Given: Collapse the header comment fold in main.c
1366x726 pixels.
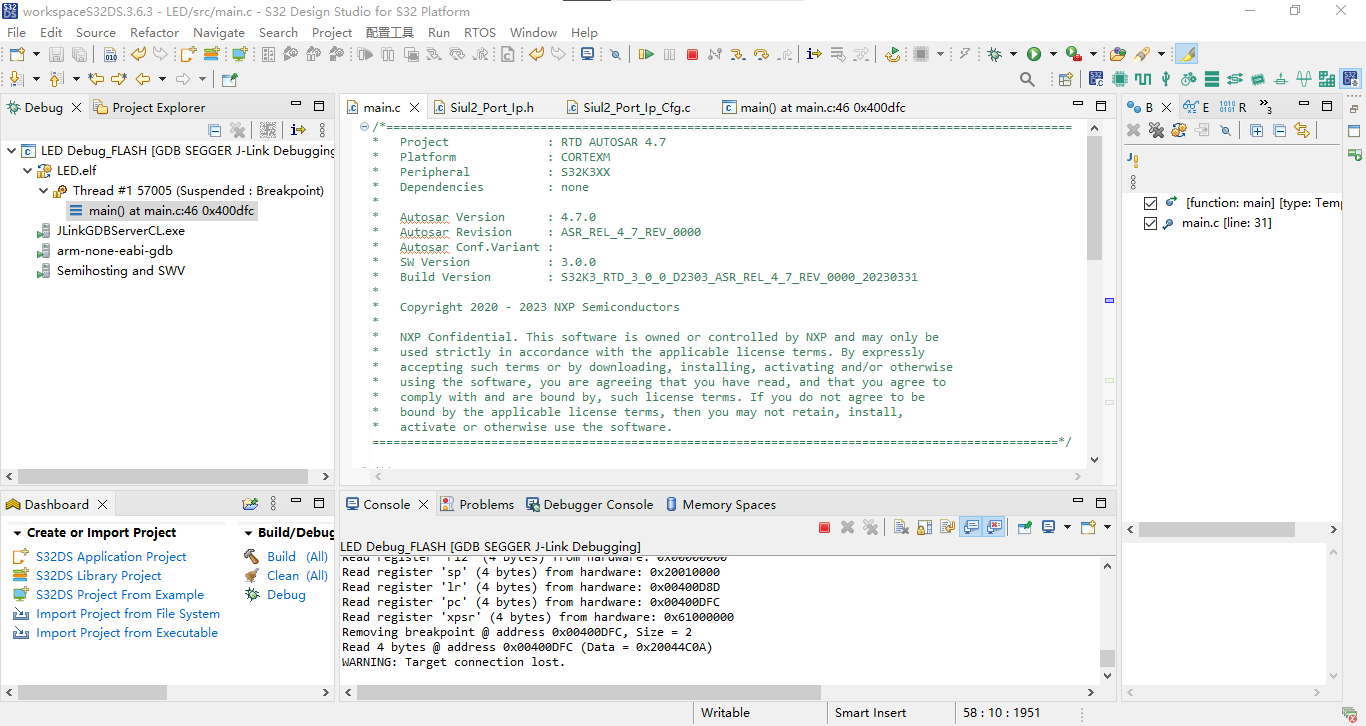Looking at the screenshot, I should tap(364, 127).
